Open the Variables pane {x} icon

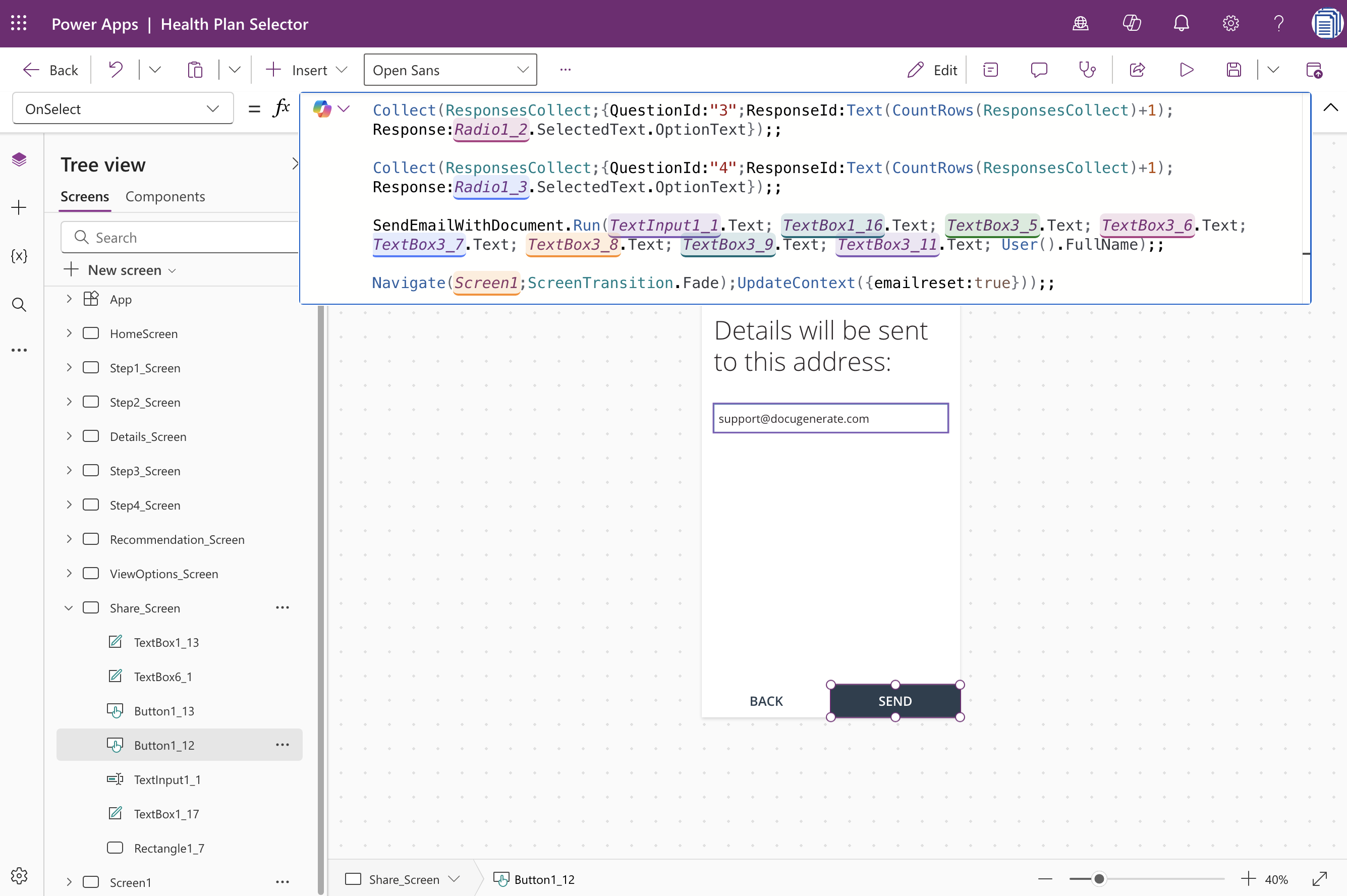[x=19, y=255]
